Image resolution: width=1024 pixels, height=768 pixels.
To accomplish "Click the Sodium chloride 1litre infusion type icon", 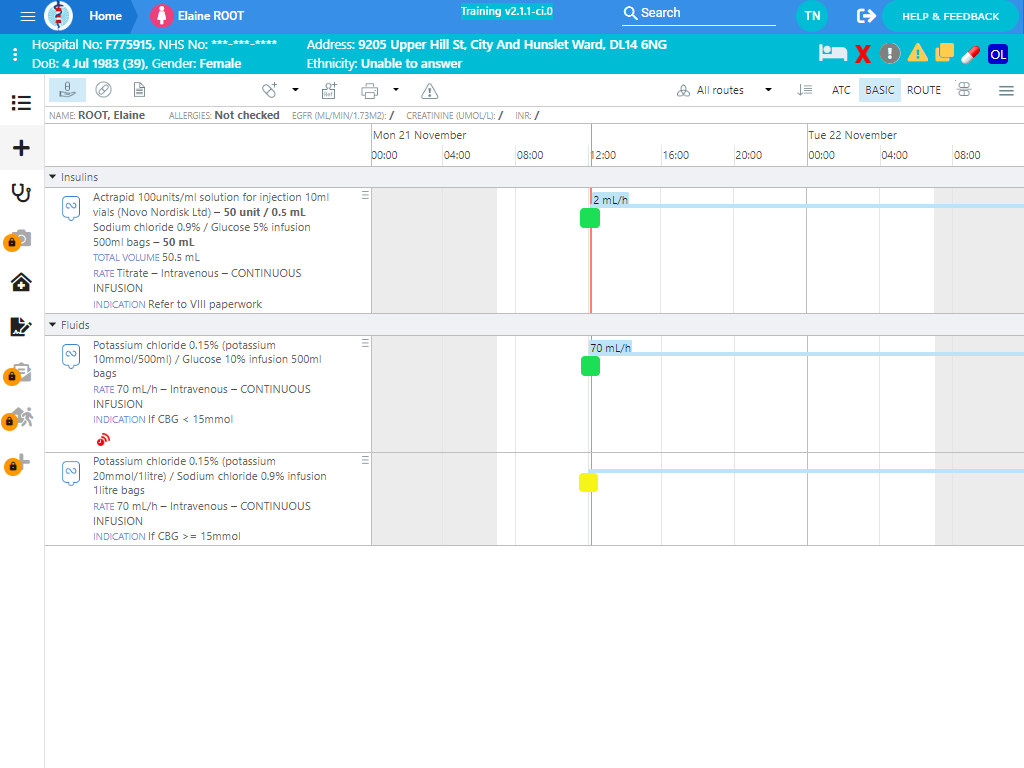I will coord(71,473).
